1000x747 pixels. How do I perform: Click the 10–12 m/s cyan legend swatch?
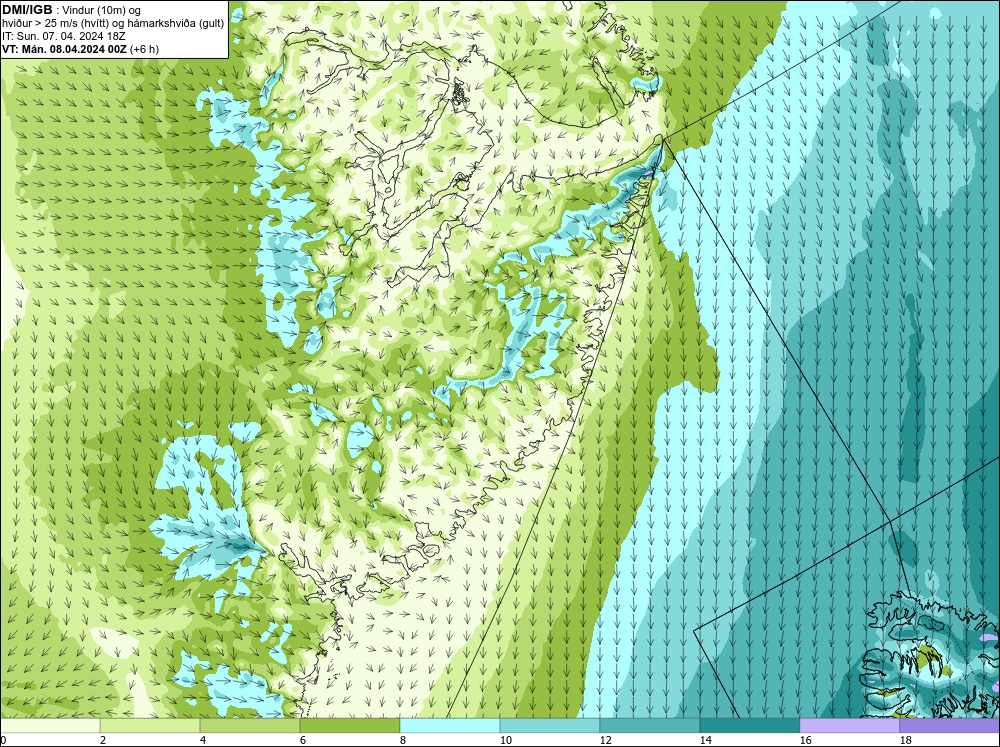coord(550,726)
